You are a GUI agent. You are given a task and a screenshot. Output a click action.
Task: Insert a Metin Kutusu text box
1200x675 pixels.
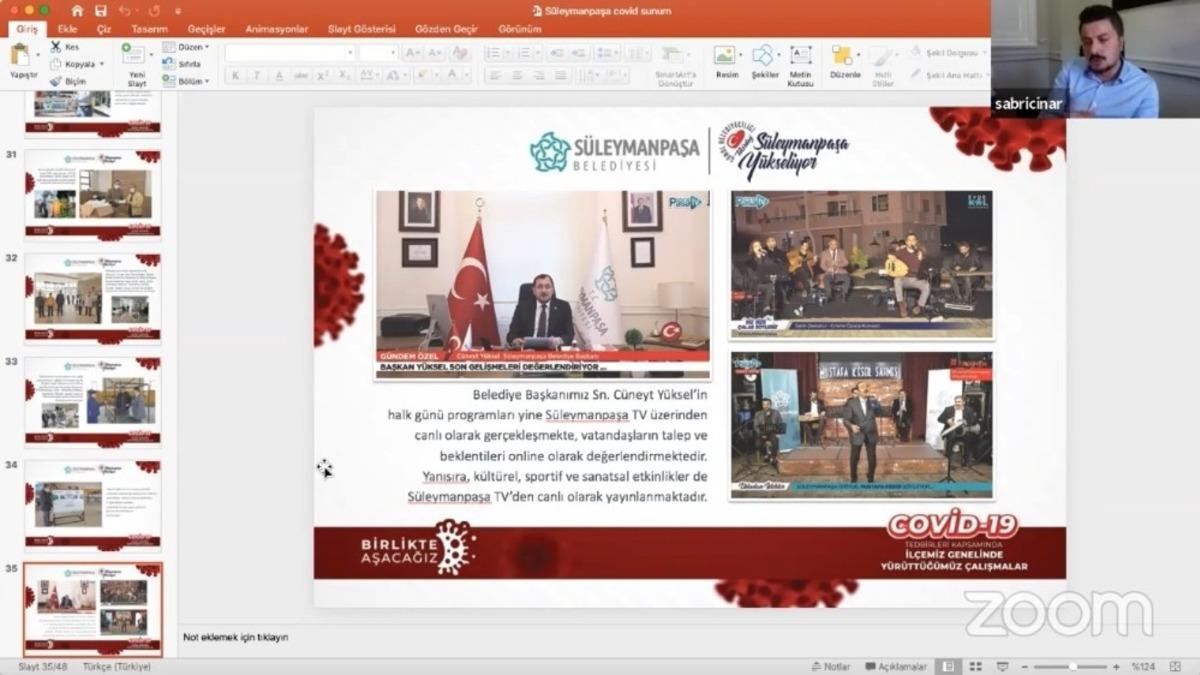pyautogui.click(x=800, y=55)
